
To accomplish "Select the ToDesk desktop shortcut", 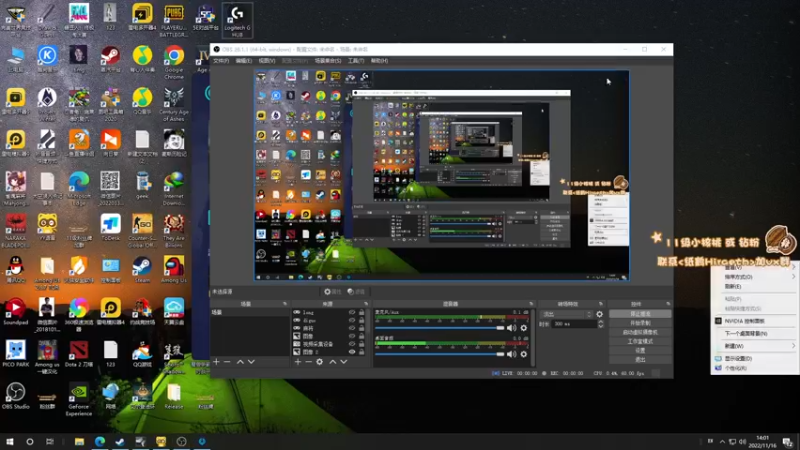I will (111, 228).
